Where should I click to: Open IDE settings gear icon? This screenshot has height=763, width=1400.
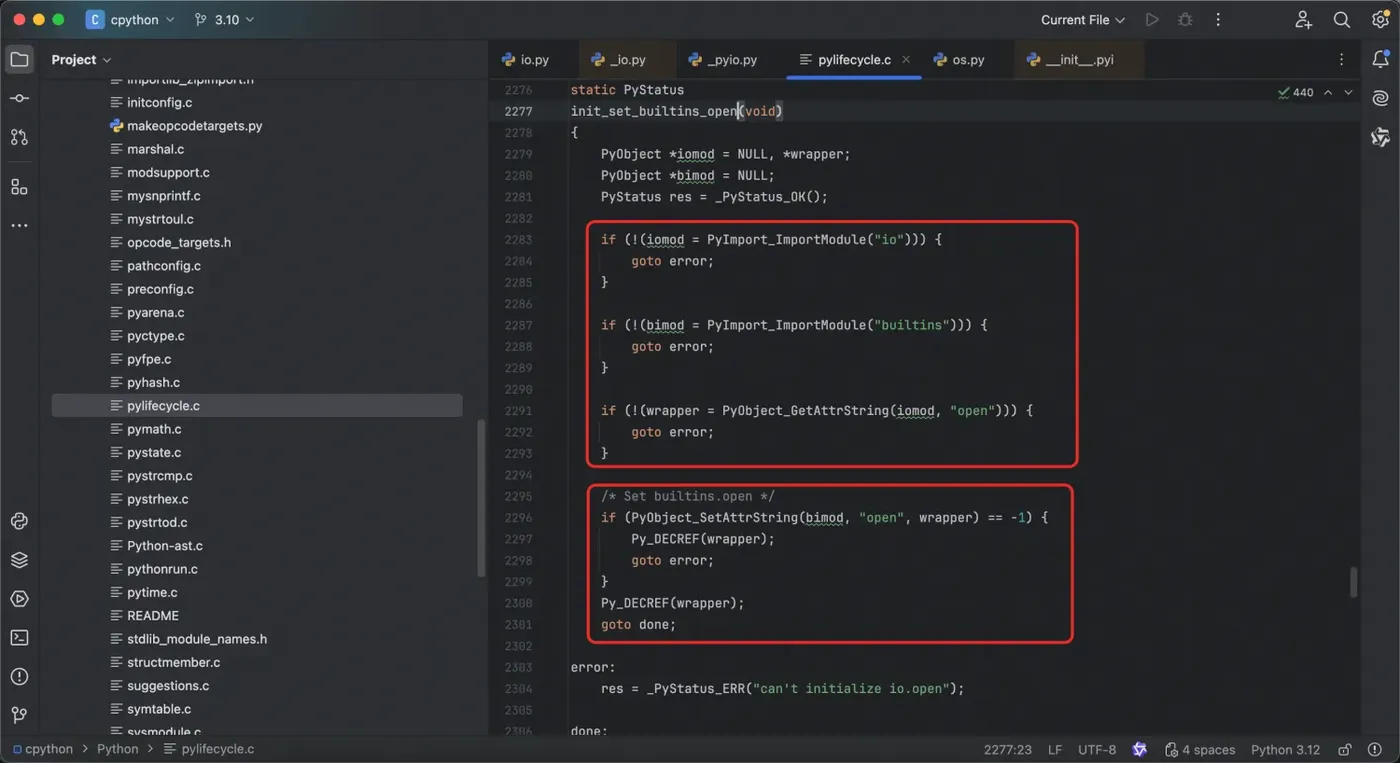(1380, 20)
